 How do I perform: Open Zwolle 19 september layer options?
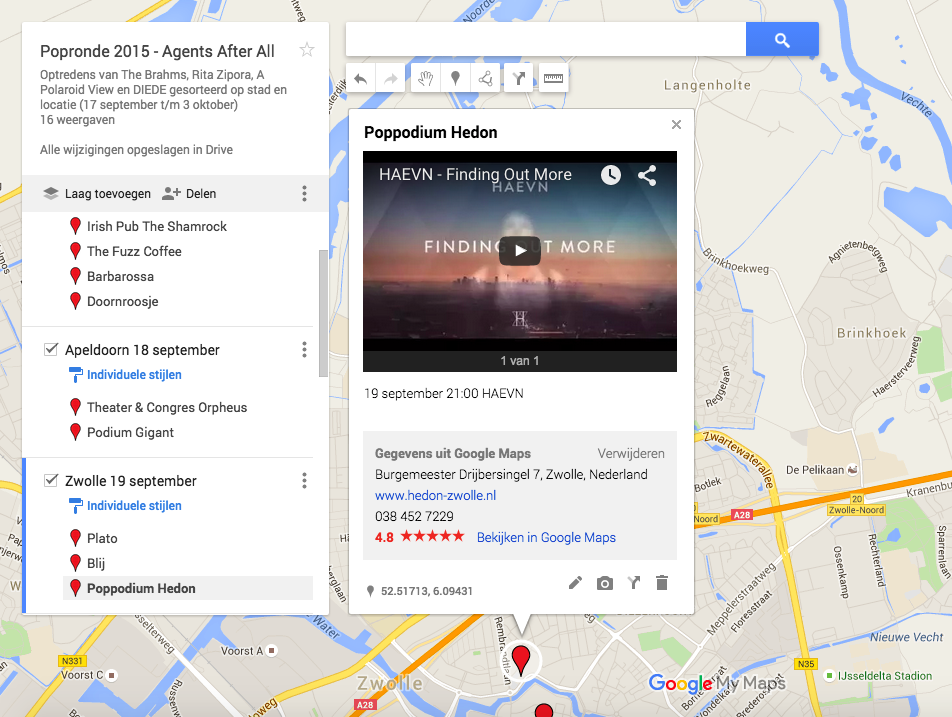coord(304,481)
